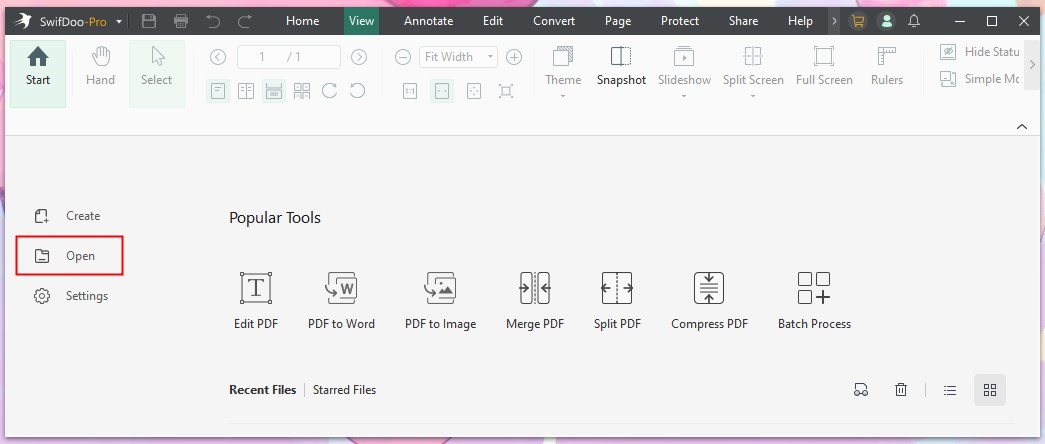
Task: Click the Start home icon
Action: coord(38,73)
